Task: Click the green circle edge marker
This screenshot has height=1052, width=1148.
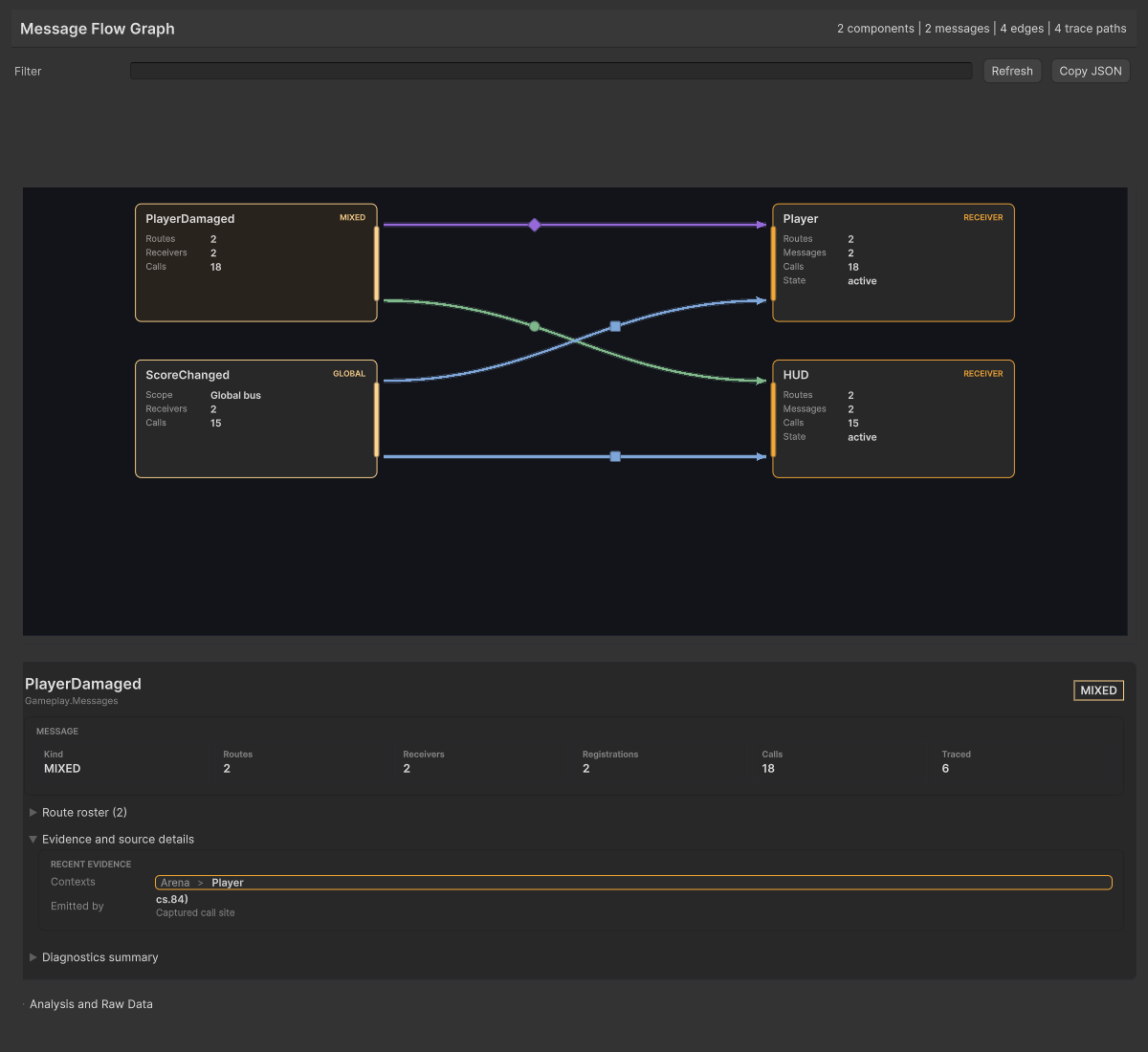Action: click(535, 326)
